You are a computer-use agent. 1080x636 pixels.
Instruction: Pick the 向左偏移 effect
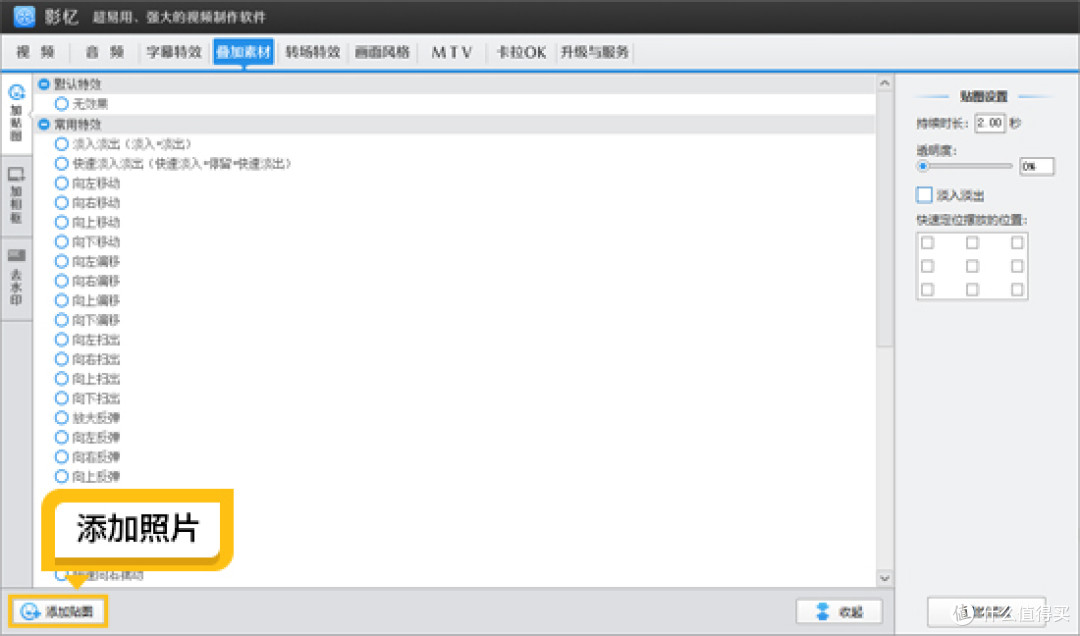pos(61,261)
